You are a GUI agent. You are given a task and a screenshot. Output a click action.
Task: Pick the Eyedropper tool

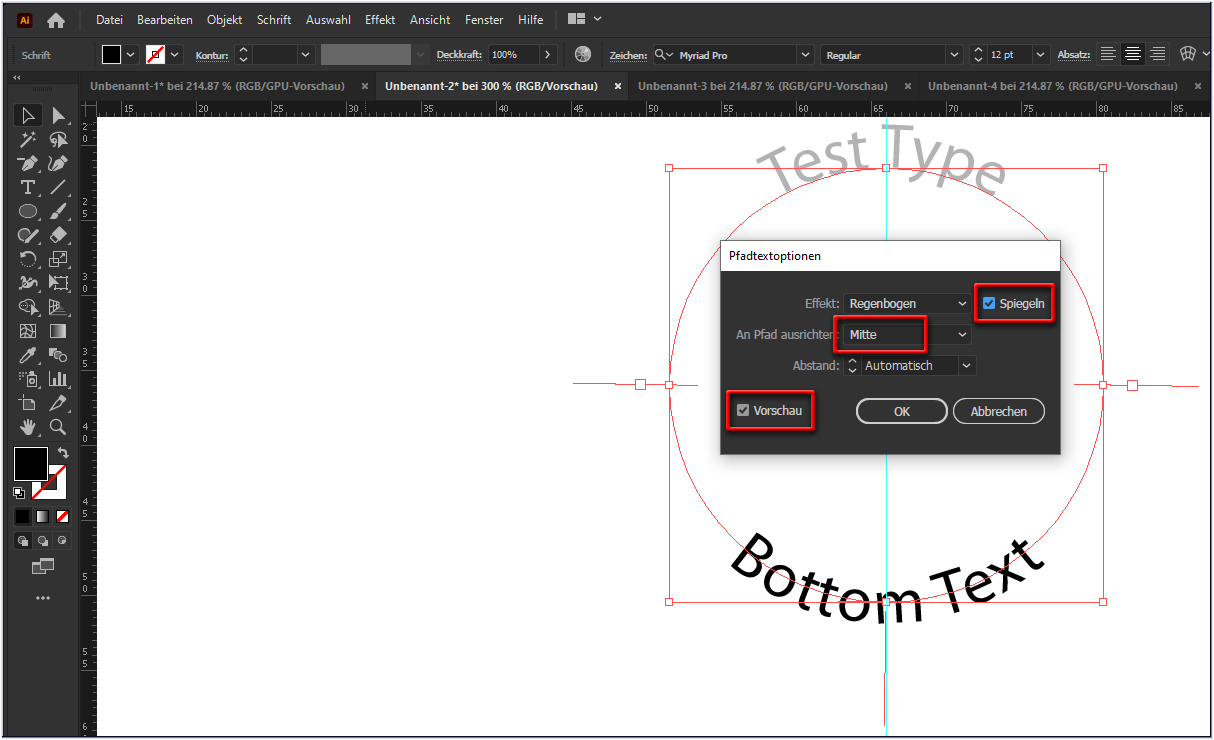(x=28, y=355)
